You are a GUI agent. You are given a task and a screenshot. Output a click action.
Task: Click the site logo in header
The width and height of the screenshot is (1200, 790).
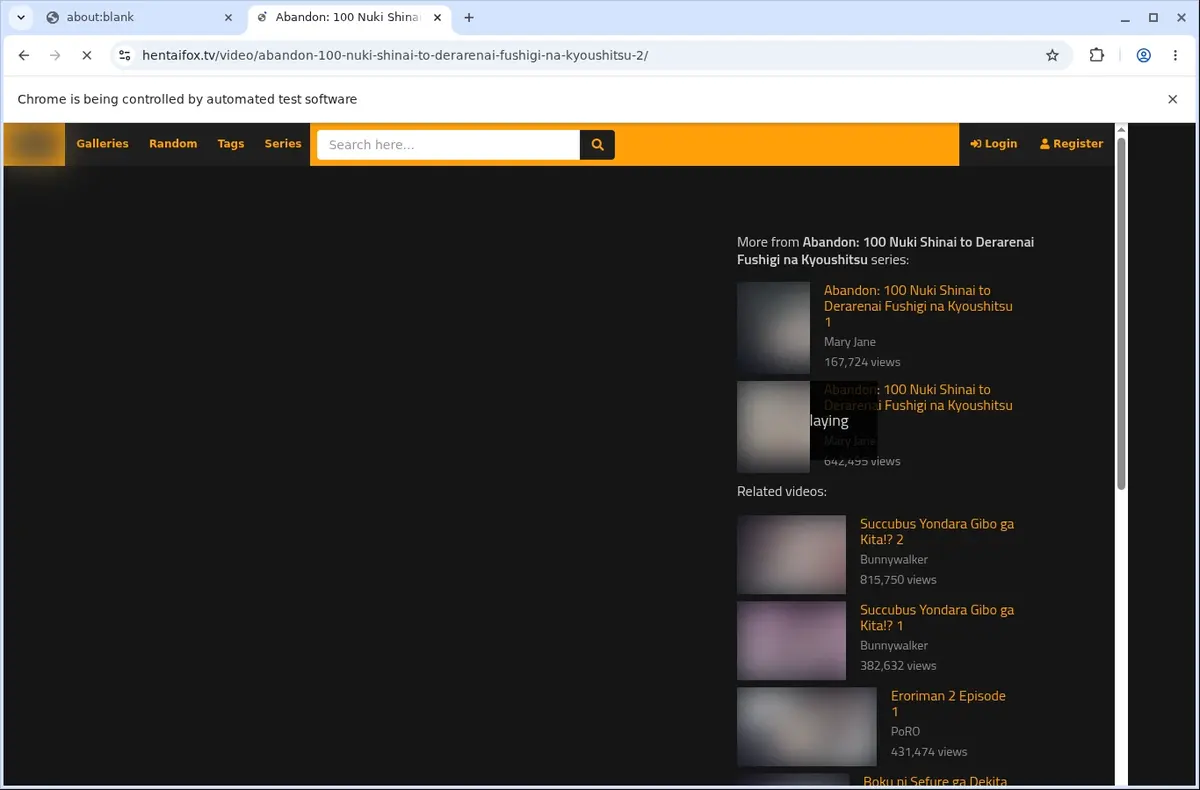pyautogui.click(x=35, y=144)
